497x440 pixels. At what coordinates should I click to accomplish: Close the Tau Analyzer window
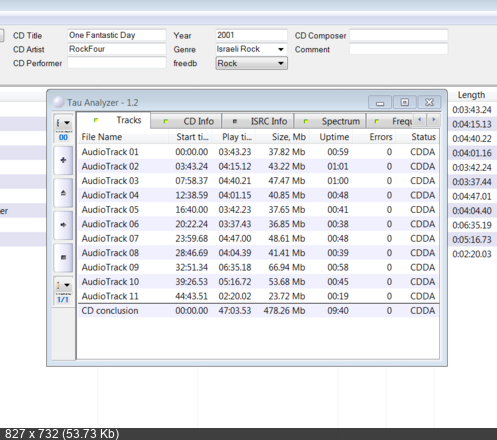tap(429, 102)
